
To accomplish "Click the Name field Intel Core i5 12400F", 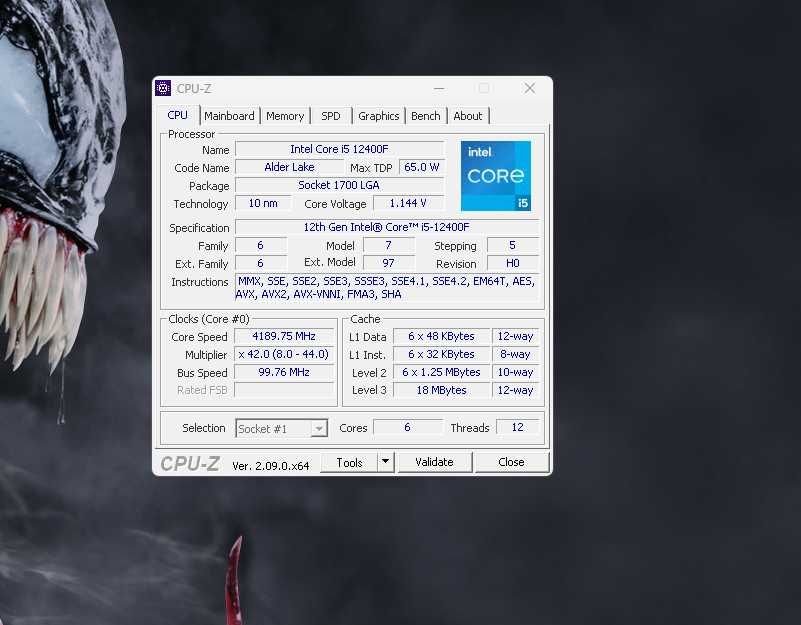I will [339, 149].
